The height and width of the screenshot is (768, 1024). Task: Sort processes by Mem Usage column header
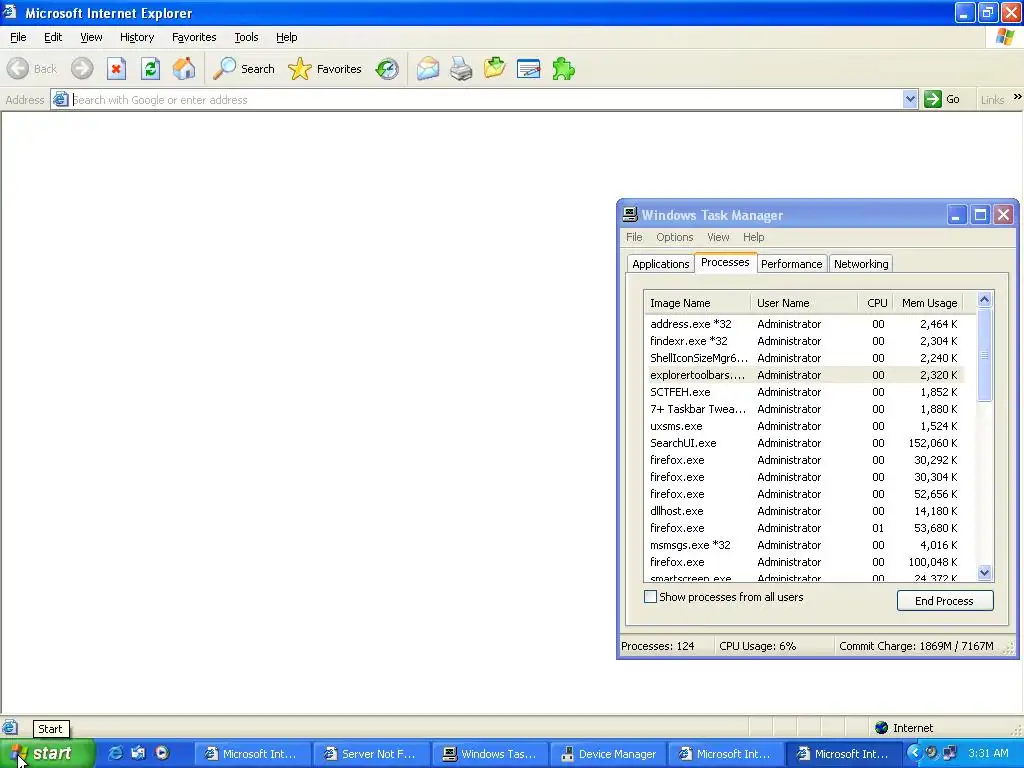[929, 303]
